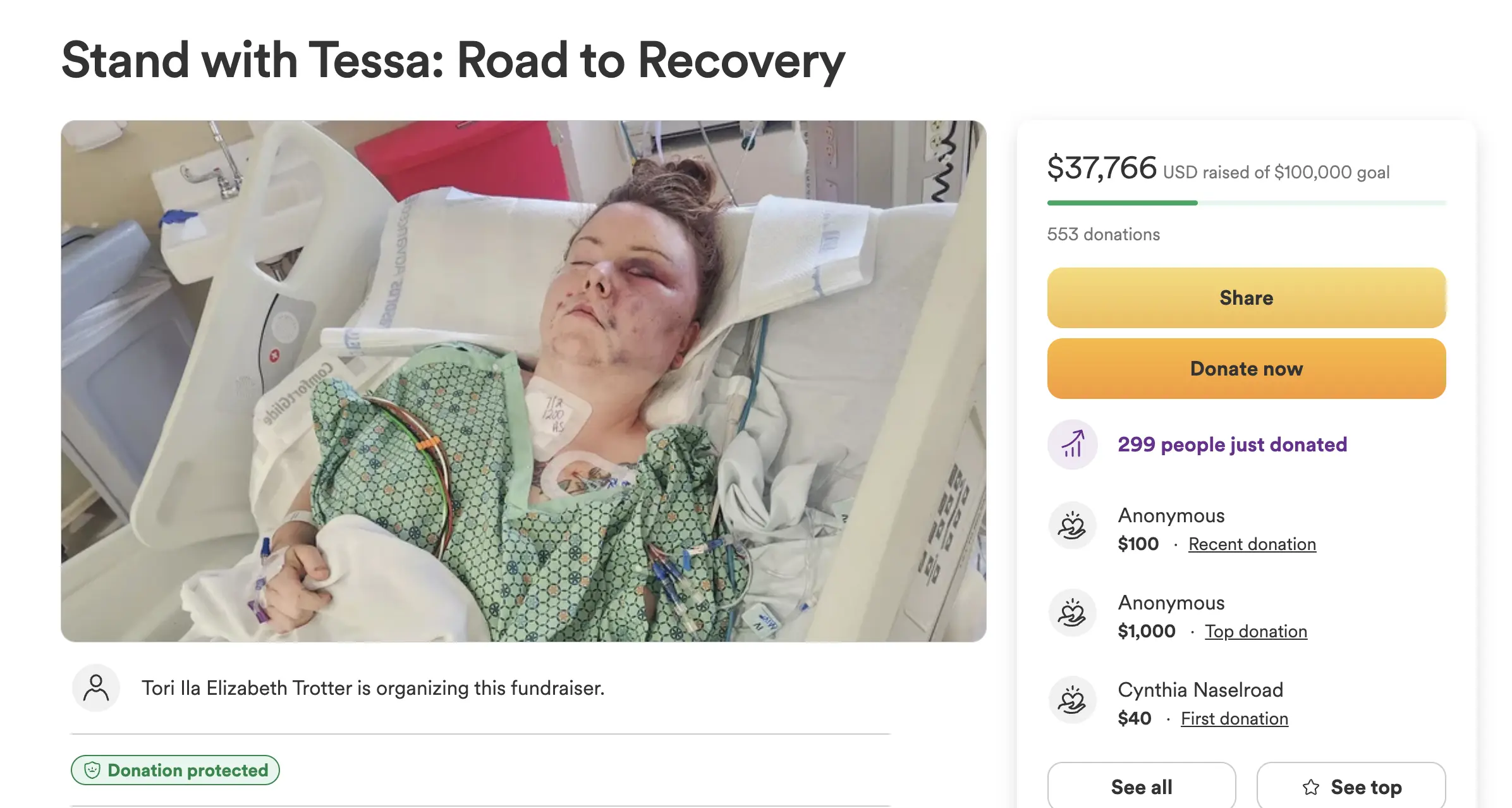The height and width of the screenshot is (808, 1512).
Task: Open the First donation link
Action: tap(1234, 718)
